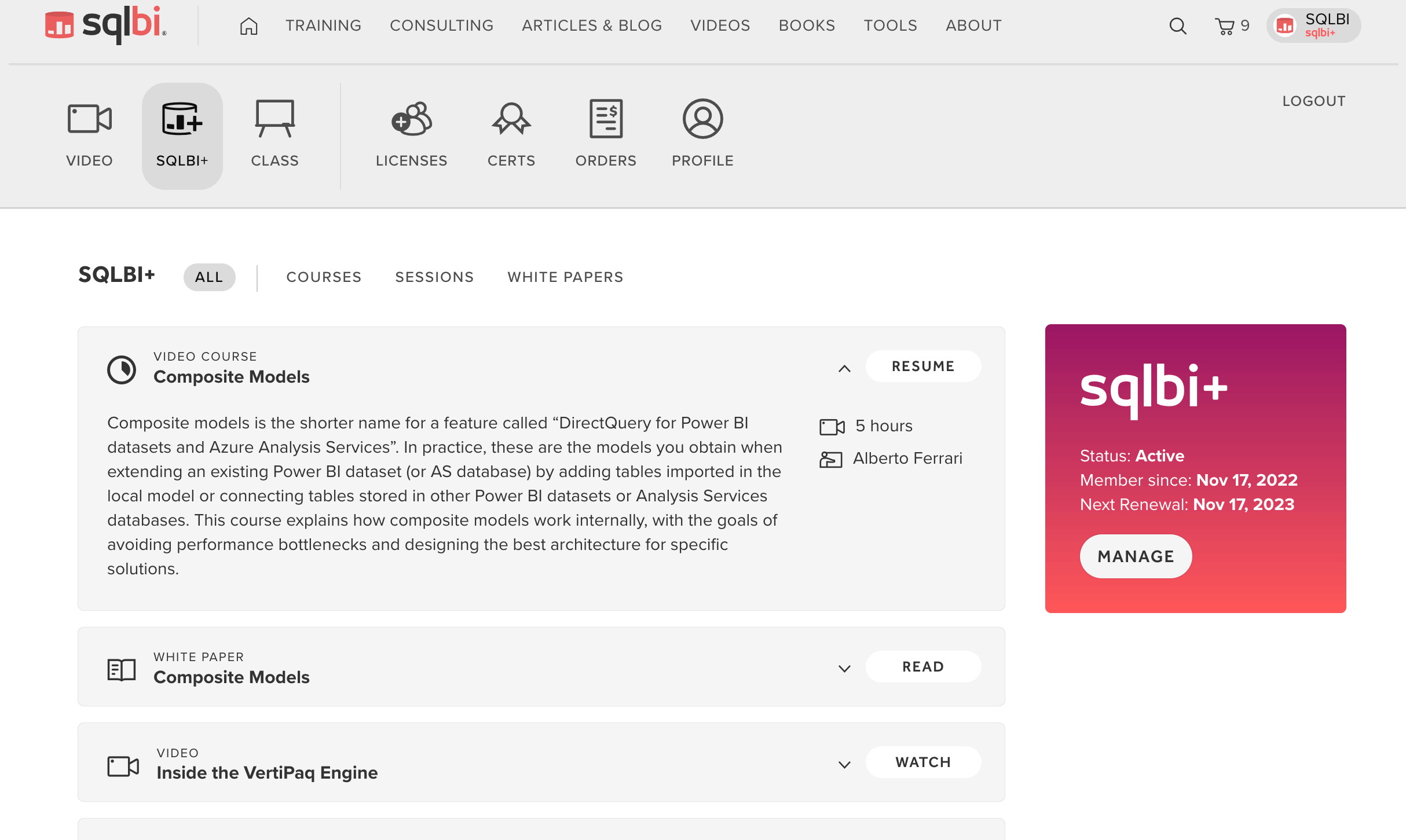Open the Training menu
1406x840 pixels.
(x=324, y=25)
